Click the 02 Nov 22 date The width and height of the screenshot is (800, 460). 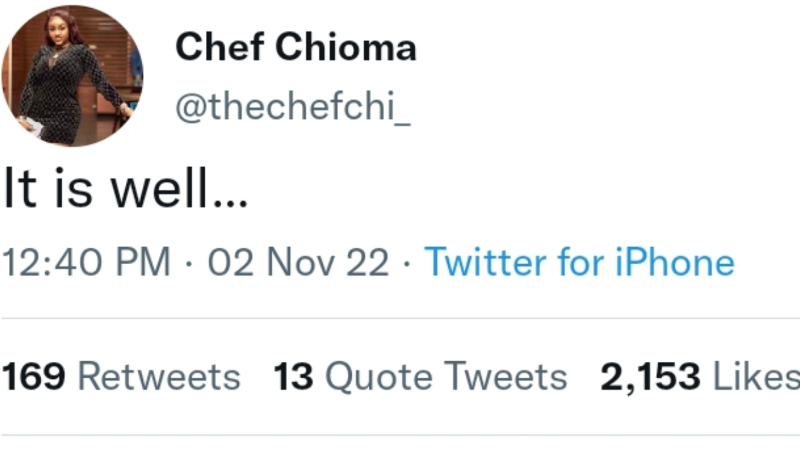click(x=298, y=263)
